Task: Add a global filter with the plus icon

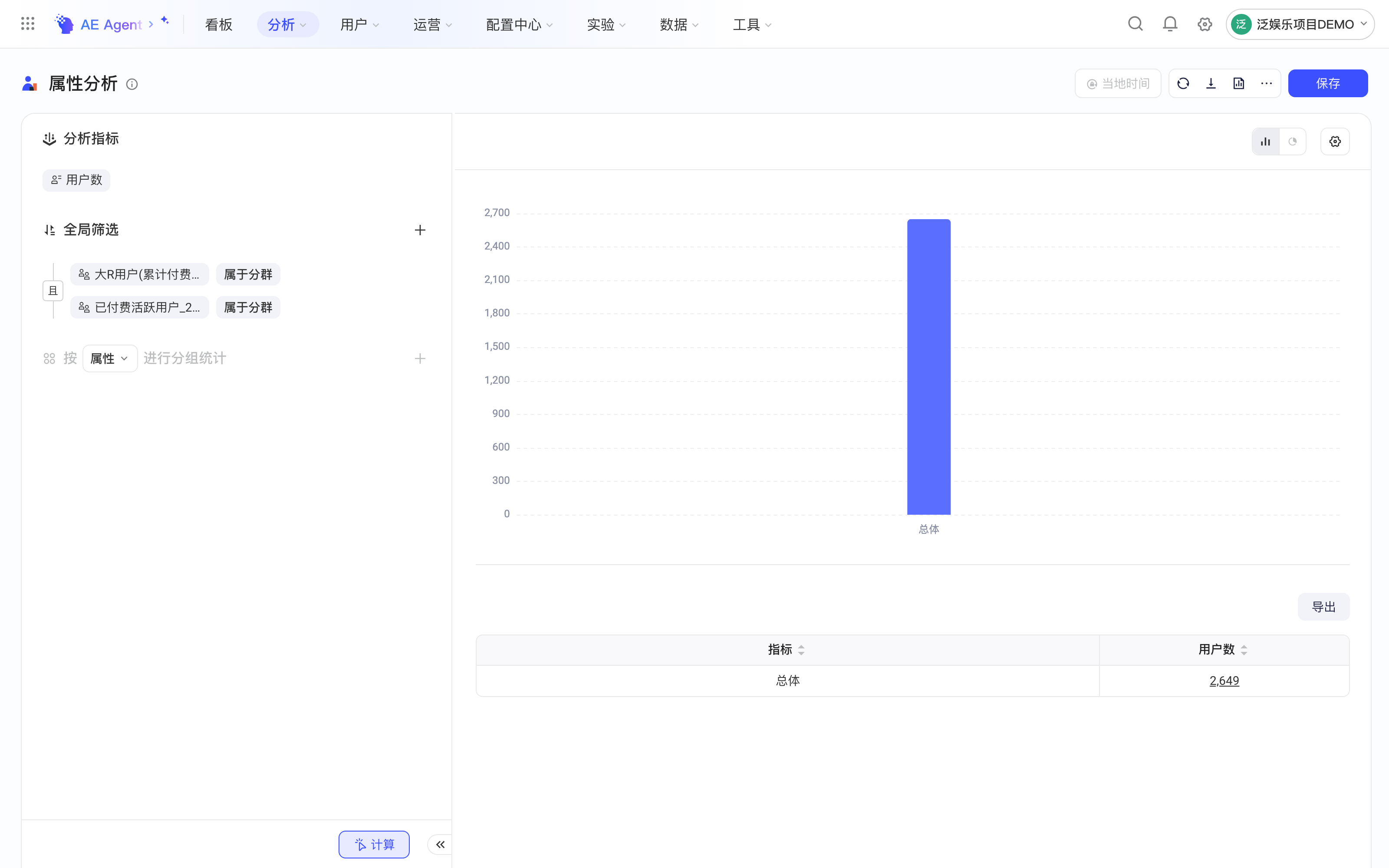Action: (420, 230)
